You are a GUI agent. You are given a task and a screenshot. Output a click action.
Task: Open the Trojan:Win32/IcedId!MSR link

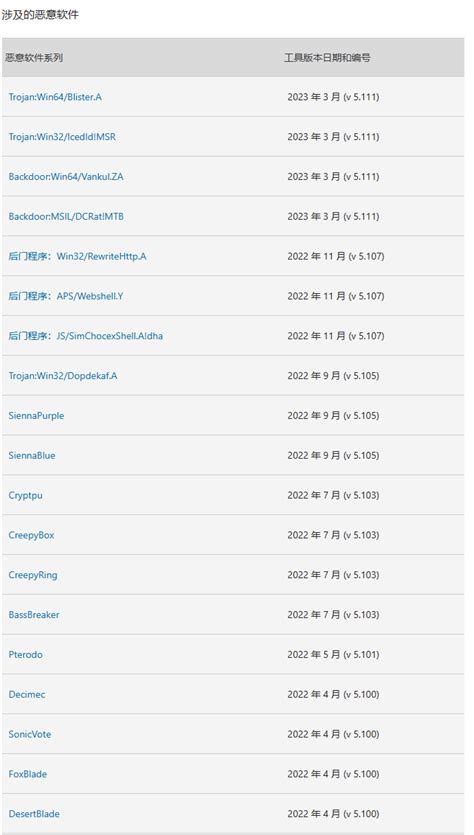(62, 137)
